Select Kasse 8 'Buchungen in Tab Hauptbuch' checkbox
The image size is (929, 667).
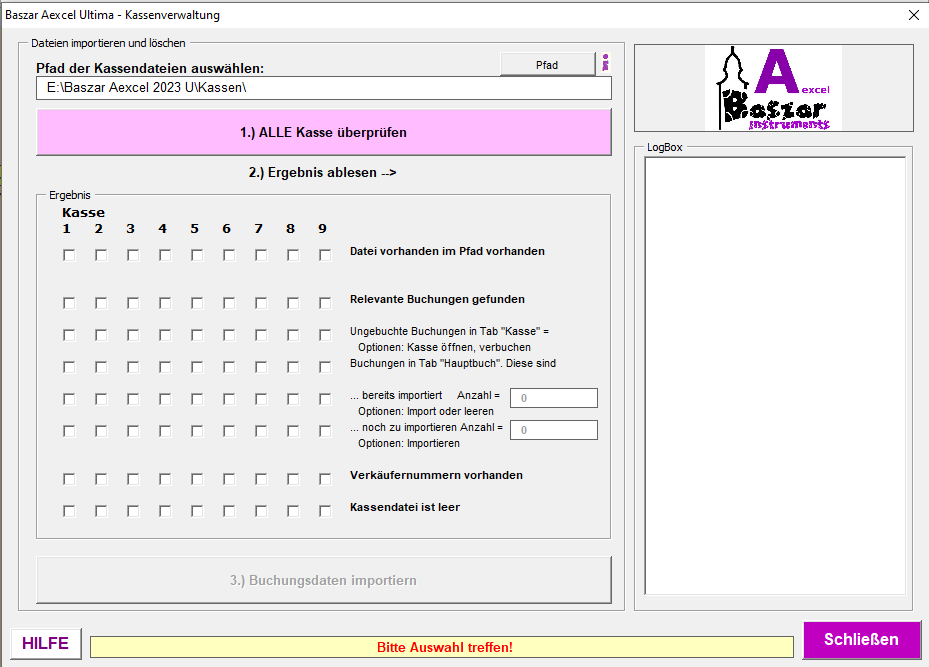(293, 367)
